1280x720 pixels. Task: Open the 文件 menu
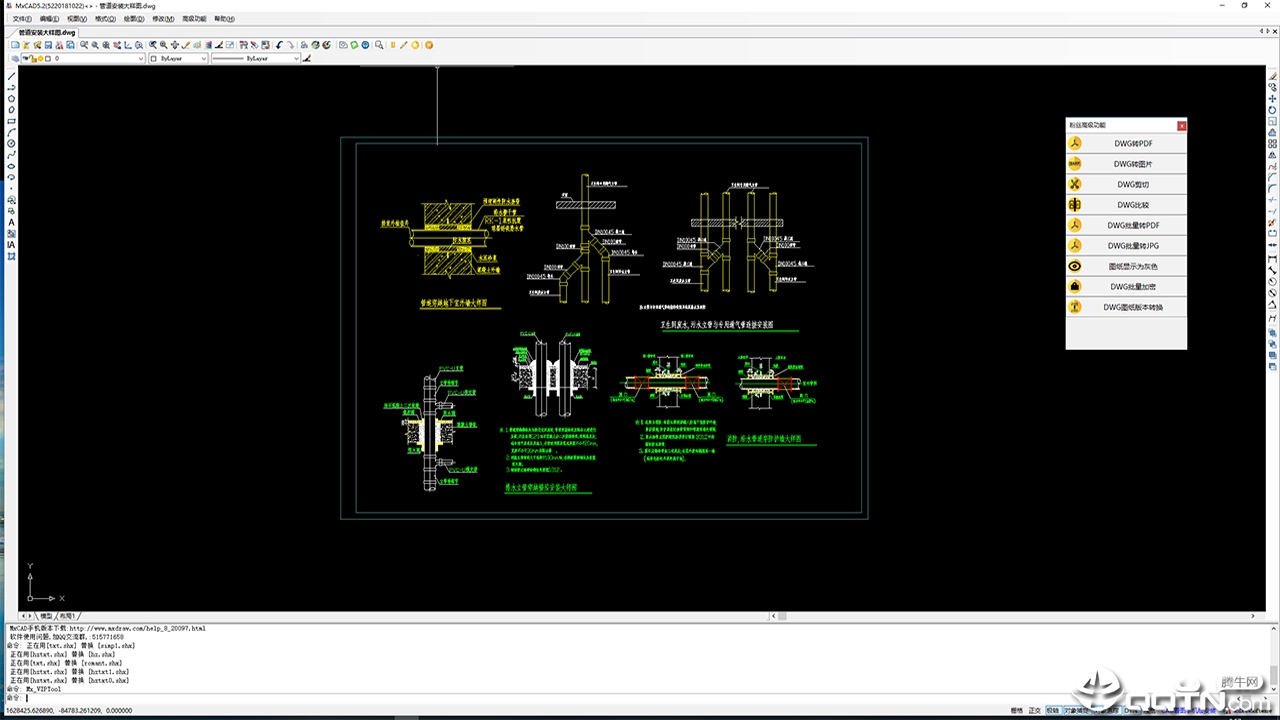[x=21, y=19]
